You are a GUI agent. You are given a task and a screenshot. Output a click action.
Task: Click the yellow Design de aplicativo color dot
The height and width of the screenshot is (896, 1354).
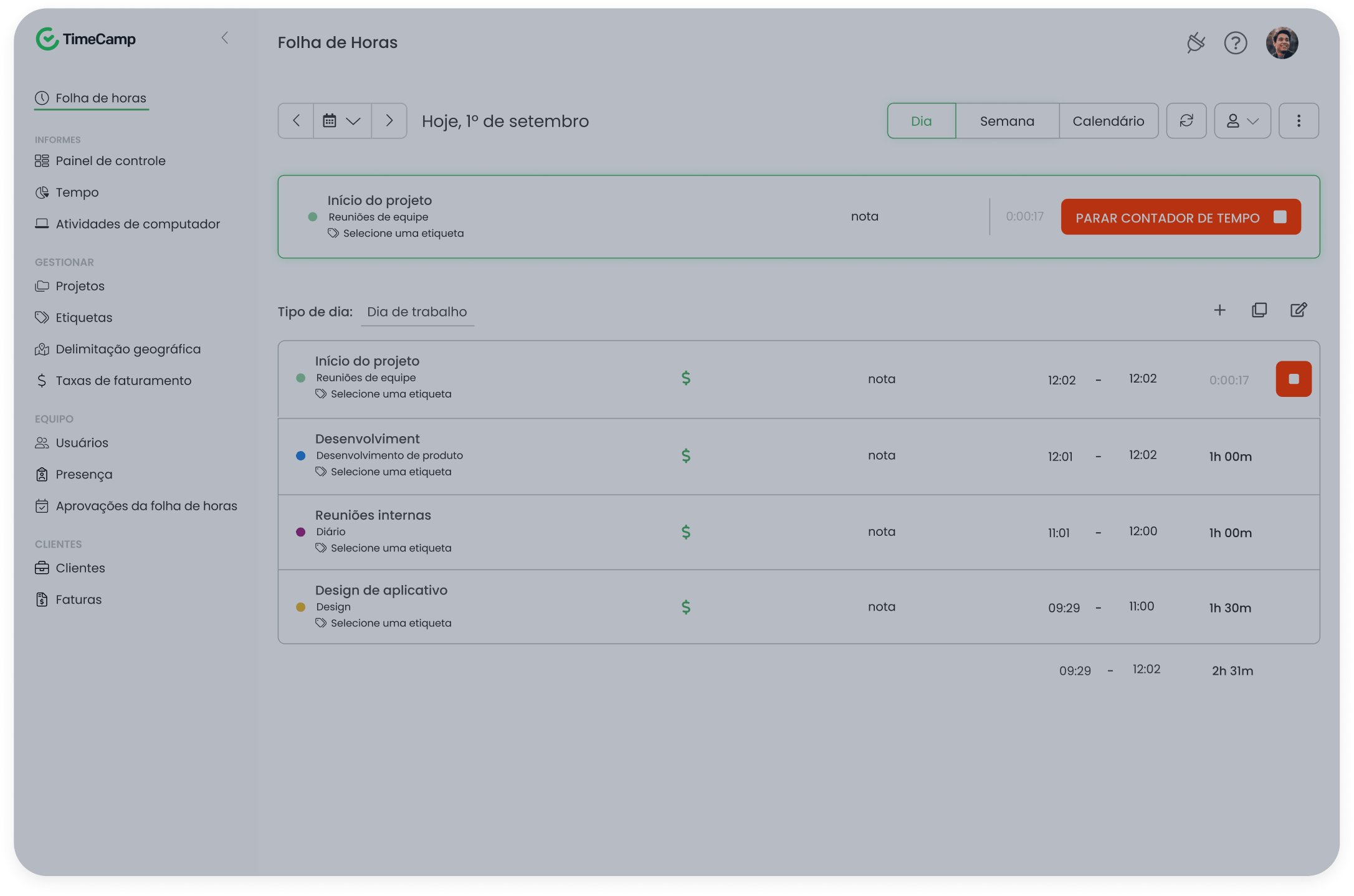coord(300,607)
